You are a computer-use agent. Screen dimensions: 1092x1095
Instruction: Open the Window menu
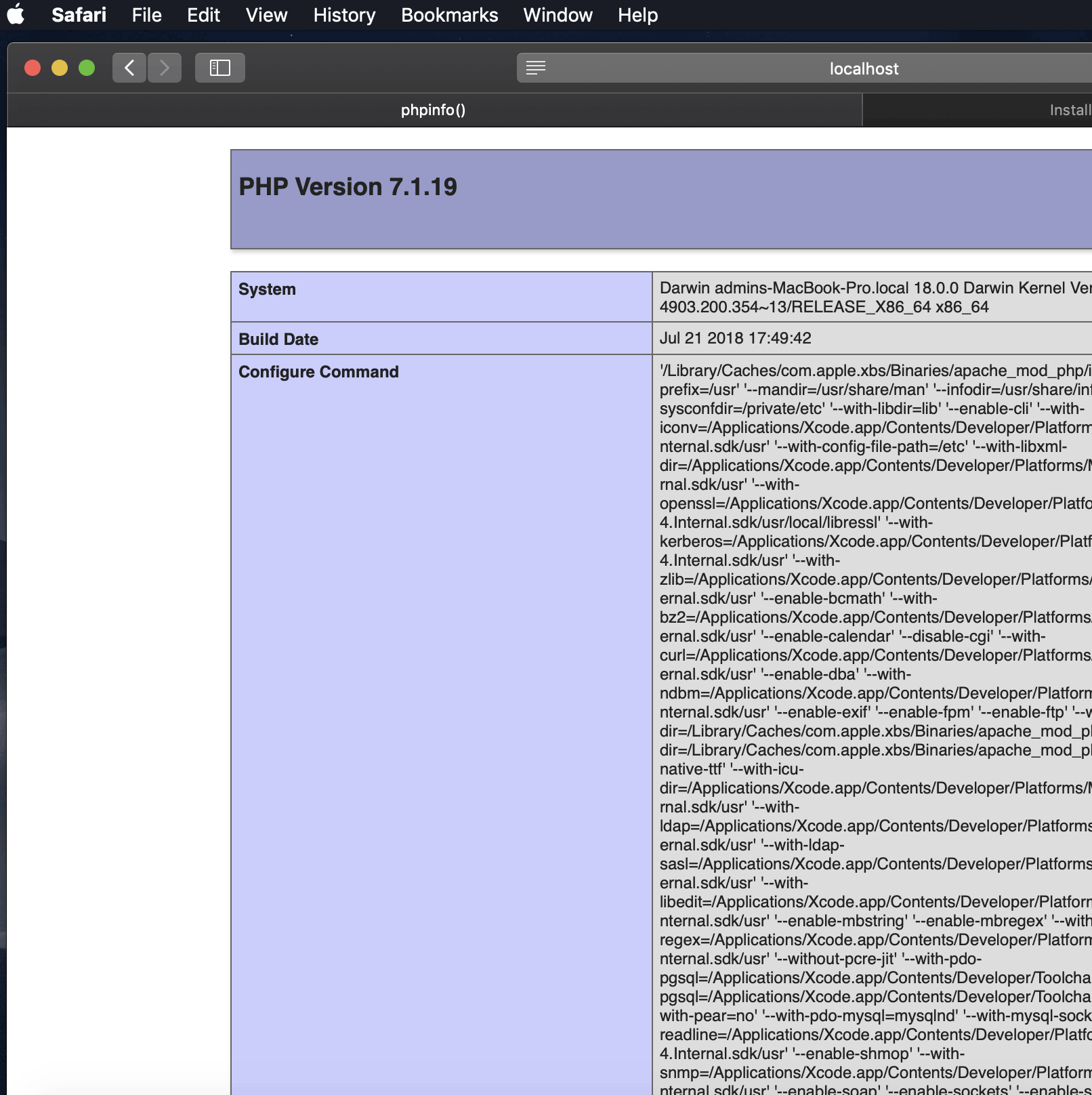coord(557,14)
